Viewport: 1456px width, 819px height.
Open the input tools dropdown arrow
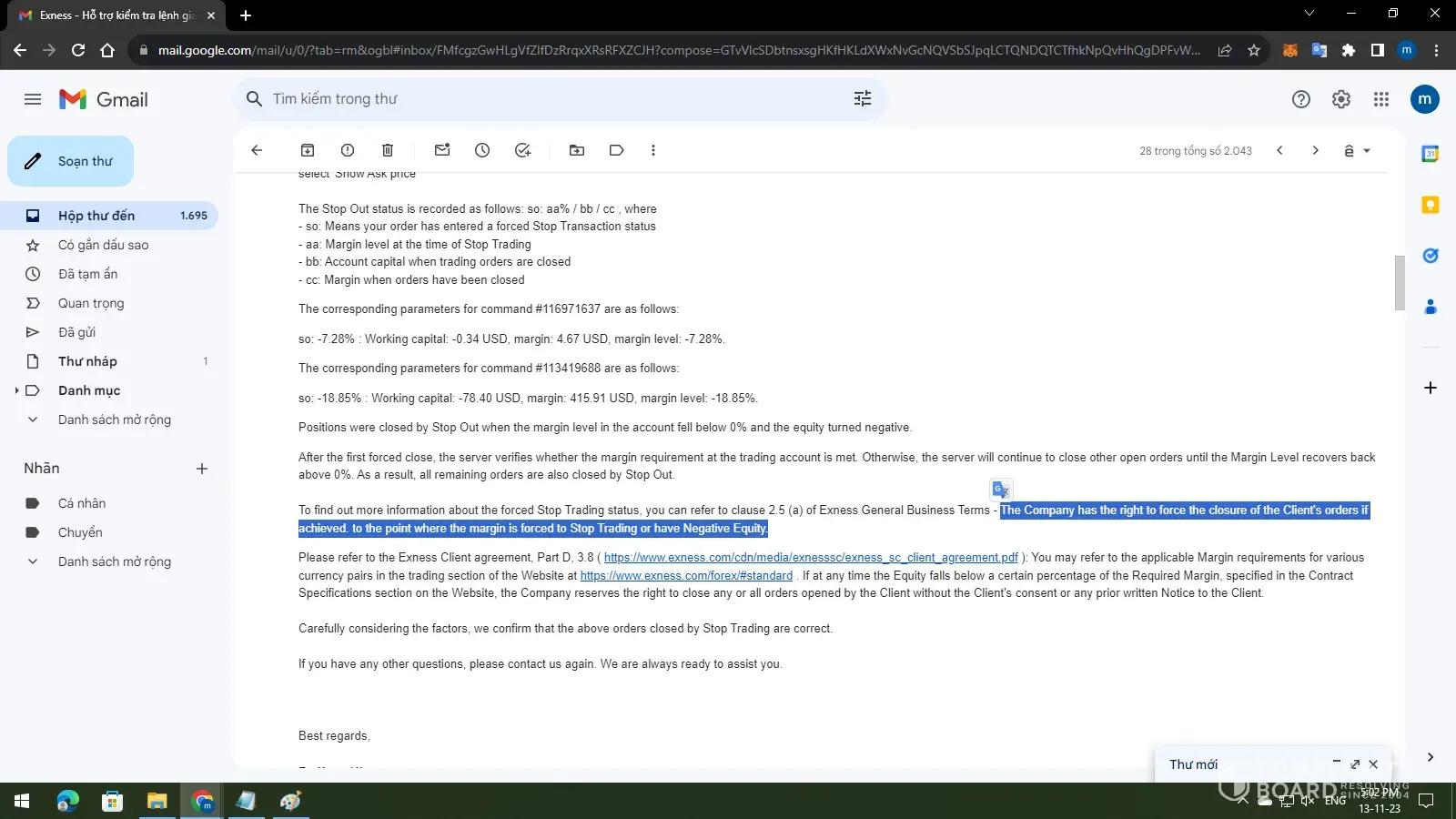(1367, 151)
